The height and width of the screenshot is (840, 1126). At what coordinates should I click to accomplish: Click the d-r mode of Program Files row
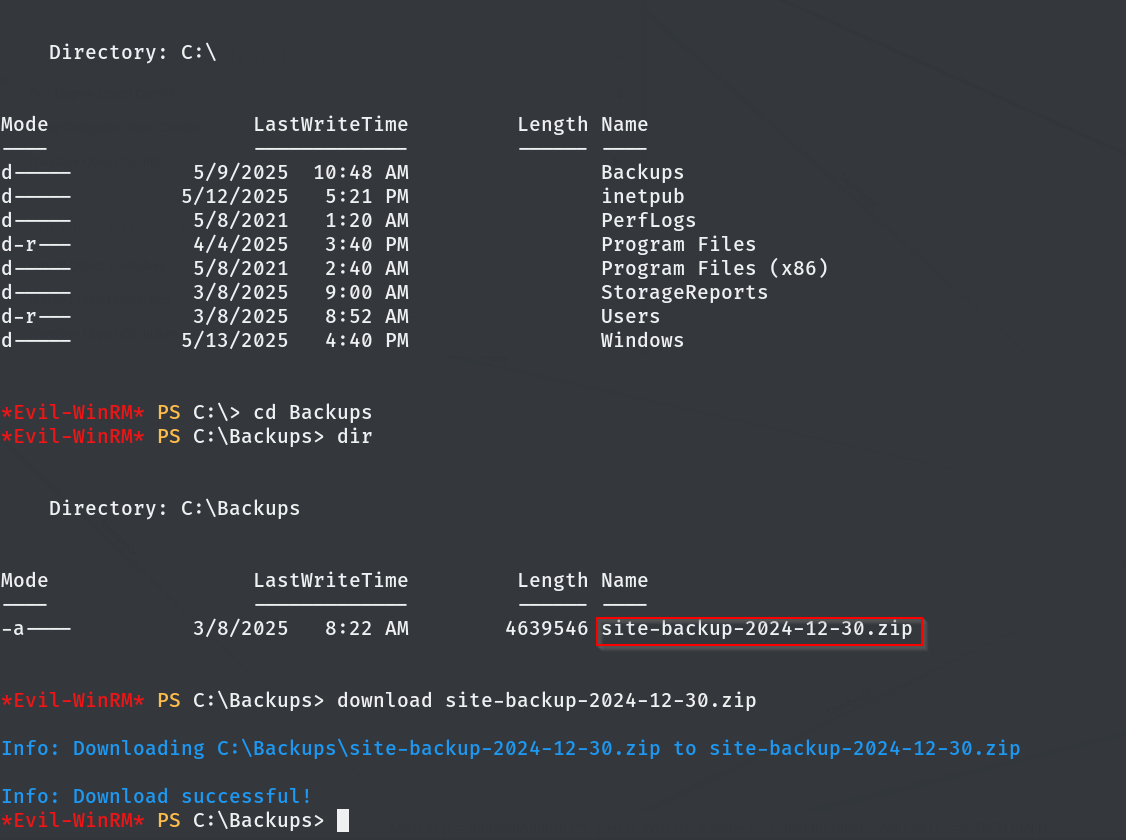[x=36, y=245]
